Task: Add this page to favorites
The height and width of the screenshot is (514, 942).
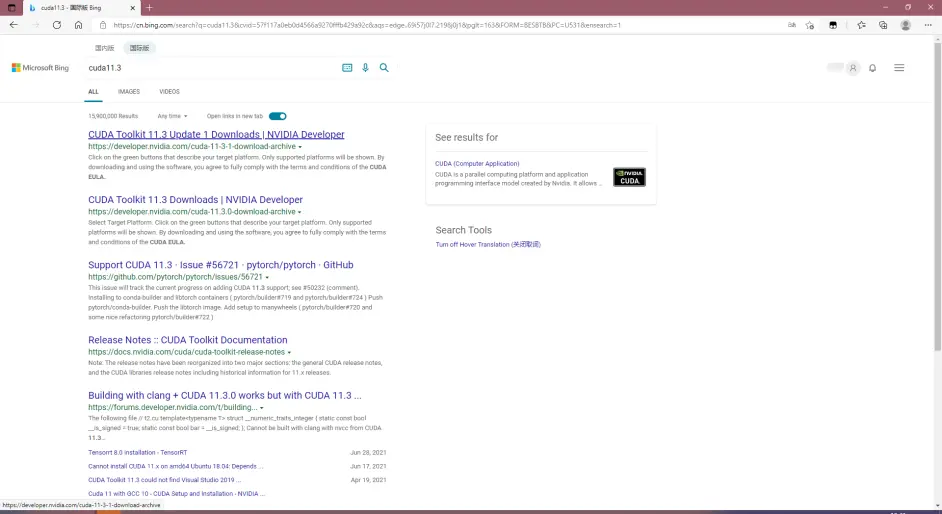Action: pyautogui.click(x=810, y=25)
